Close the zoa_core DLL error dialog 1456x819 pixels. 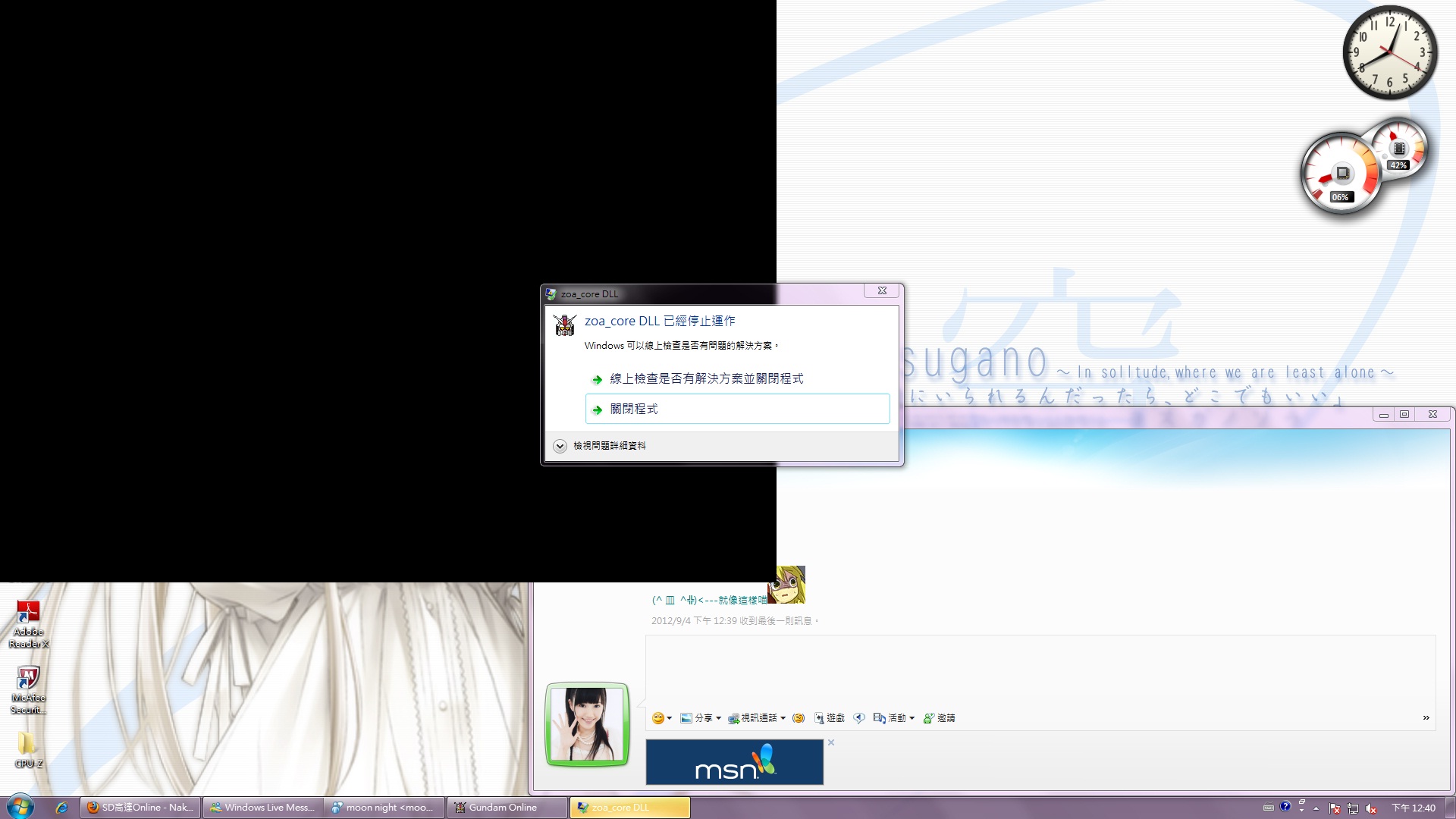[882, 290]
